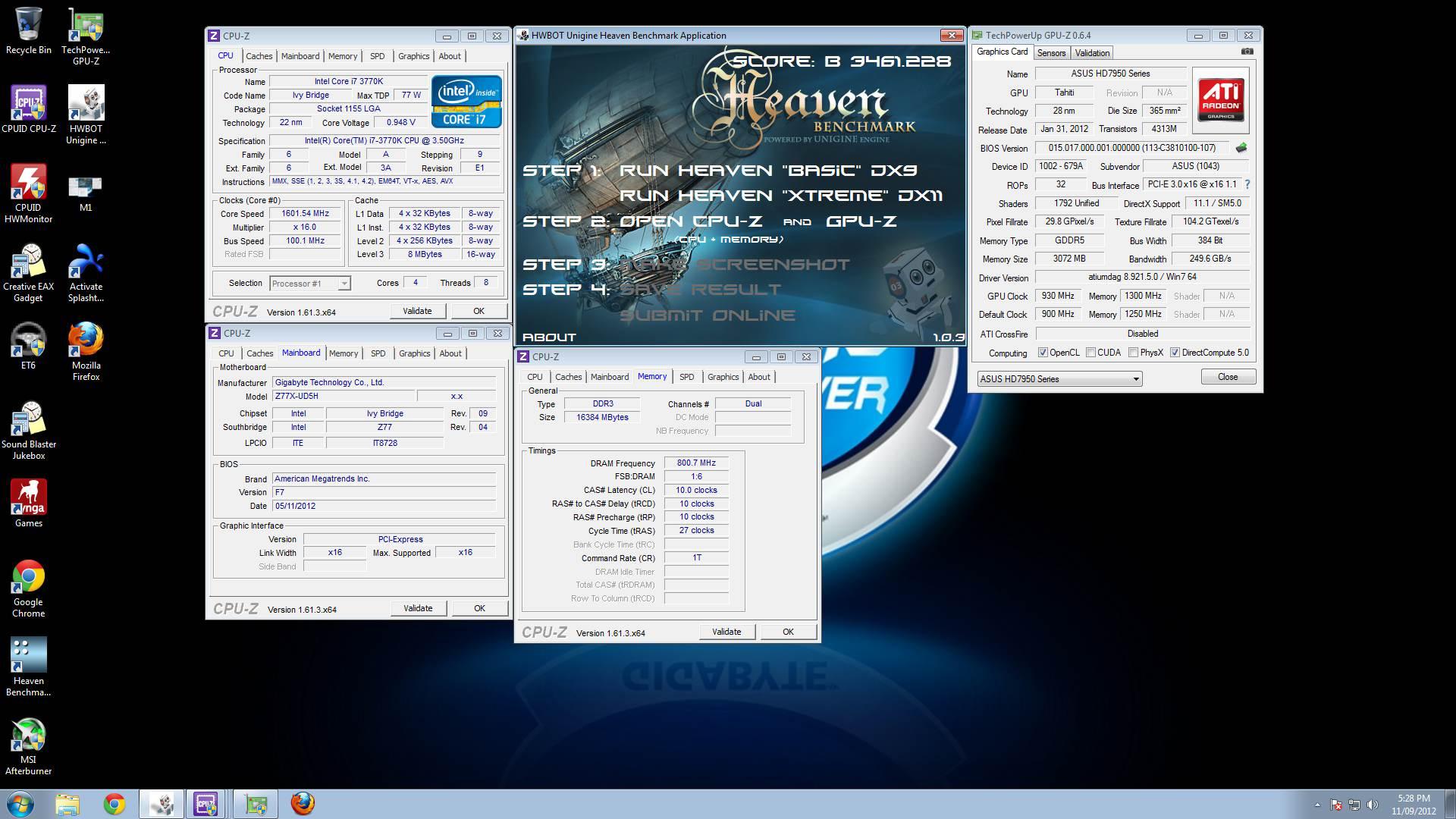Toggle the OpenCL checkbox in GPU-Z
This screenshot has width=1456, height=819.
tap(1043, 353)
